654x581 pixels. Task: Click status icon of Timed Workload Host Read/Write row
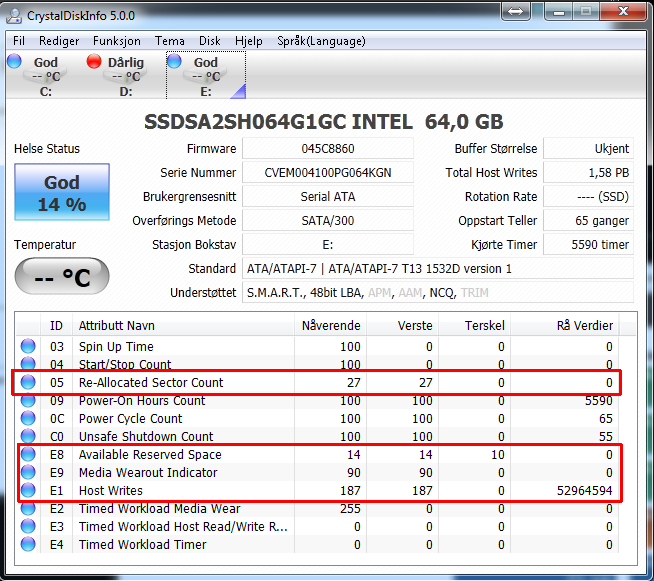(x=28, y=526)
